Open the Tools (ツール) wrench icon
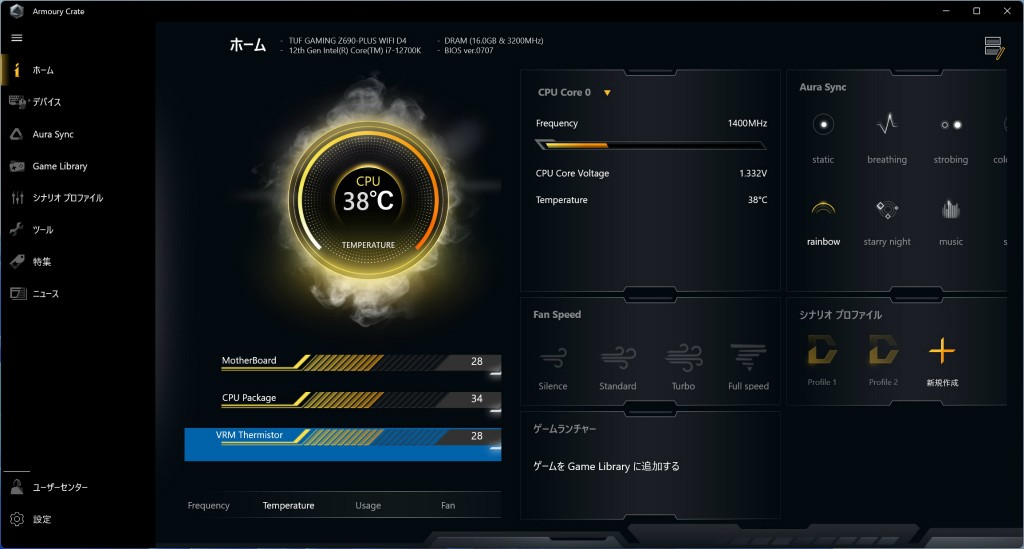This screenshot has height=549, width=1024. (17, 229)
